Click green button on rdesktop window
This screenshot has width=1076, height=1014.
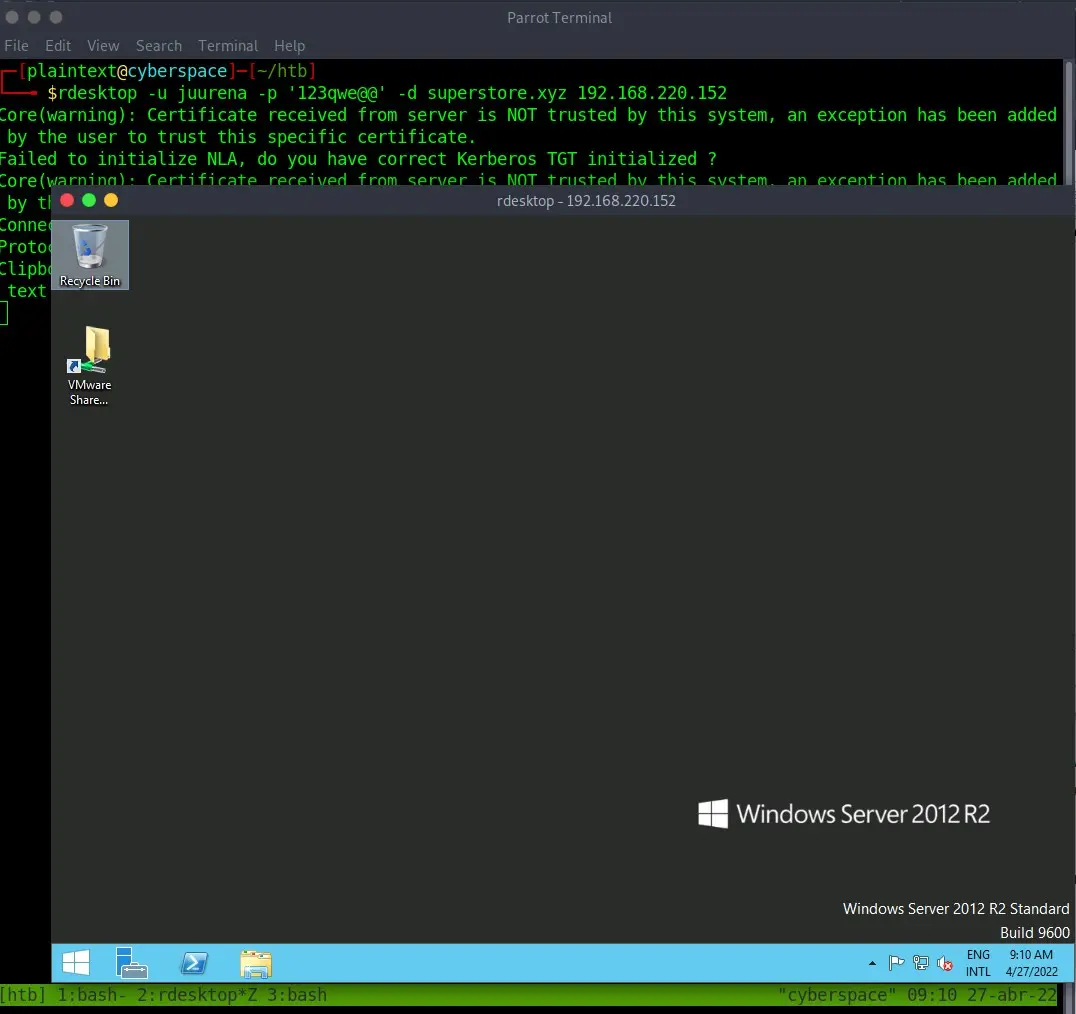point(89,200)
